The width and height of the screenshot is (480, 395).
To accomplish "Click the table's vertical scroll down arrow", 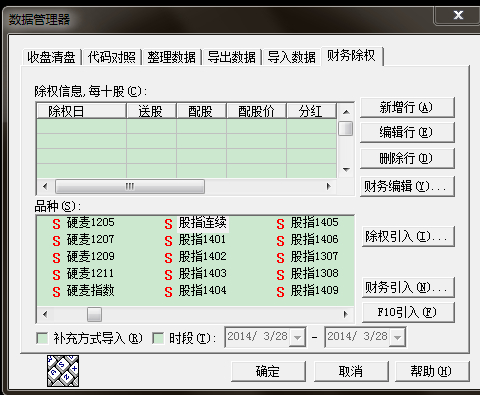I will click(x=346, y=170).
